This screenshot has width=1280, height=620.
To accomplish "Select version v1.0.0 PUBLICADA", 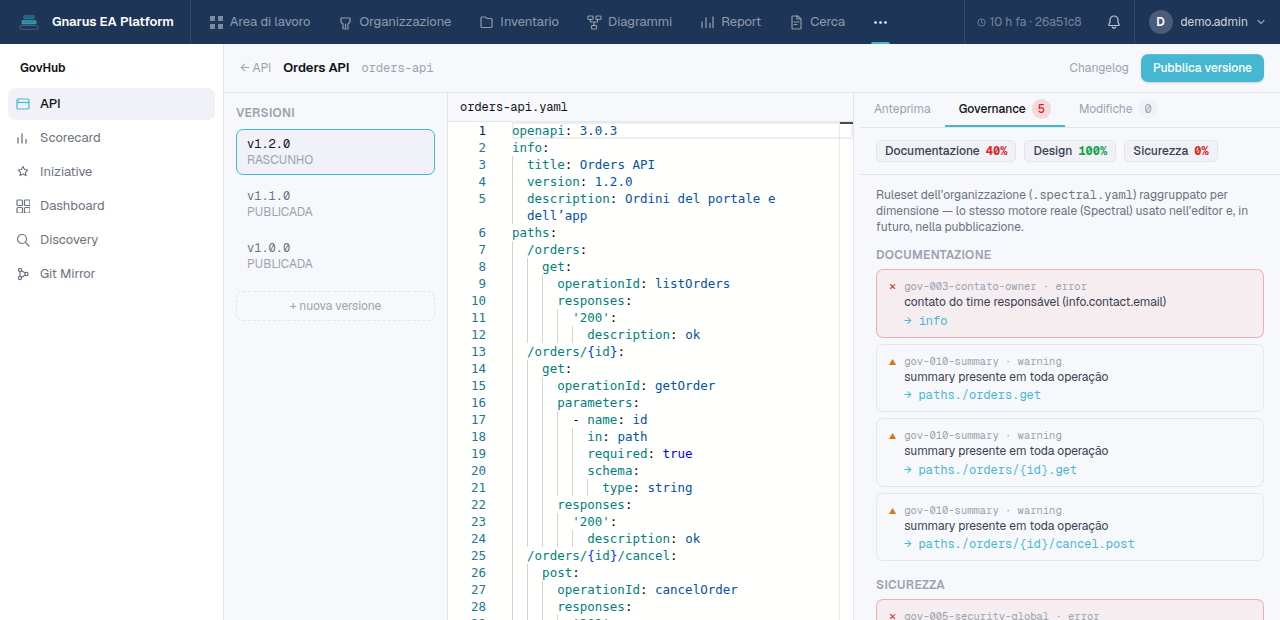I will [x=335, y=256].
